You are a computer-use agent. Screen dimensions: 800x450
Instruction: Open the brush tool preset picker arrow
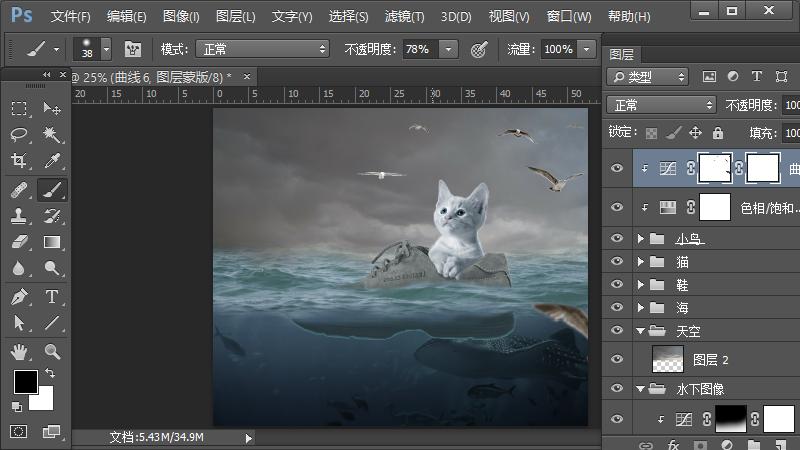56,50
